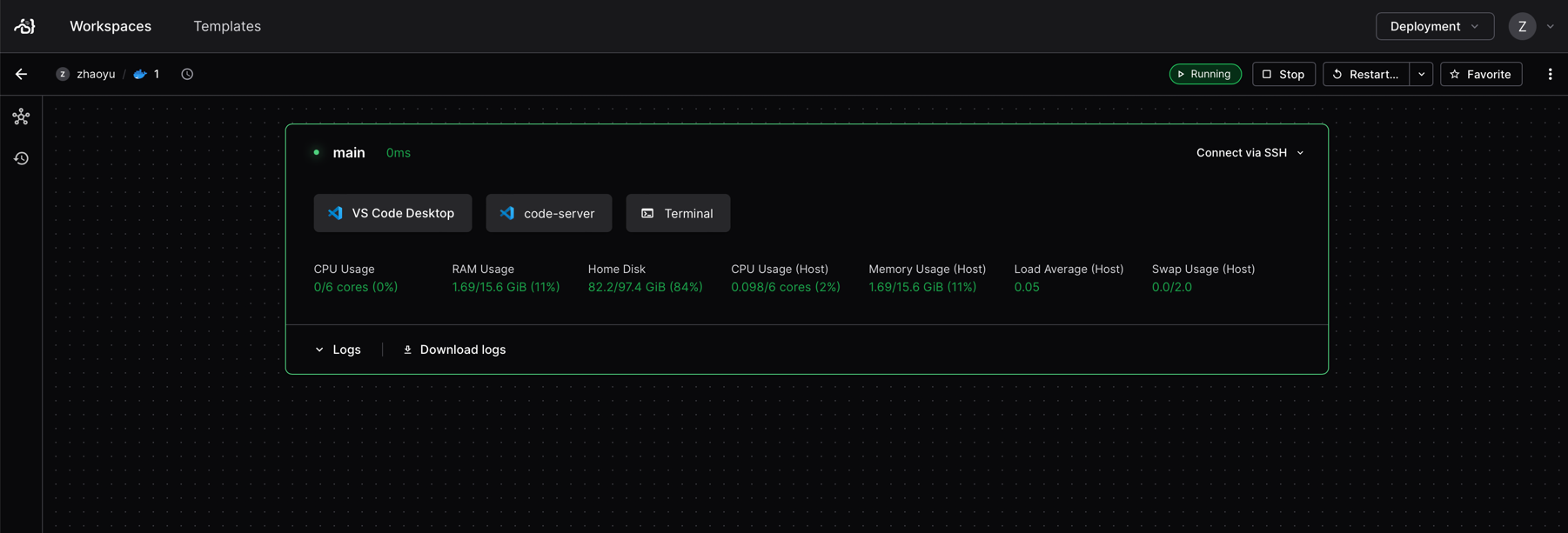Stop the running workspace
The image size is (1568, 533).
1283,75
